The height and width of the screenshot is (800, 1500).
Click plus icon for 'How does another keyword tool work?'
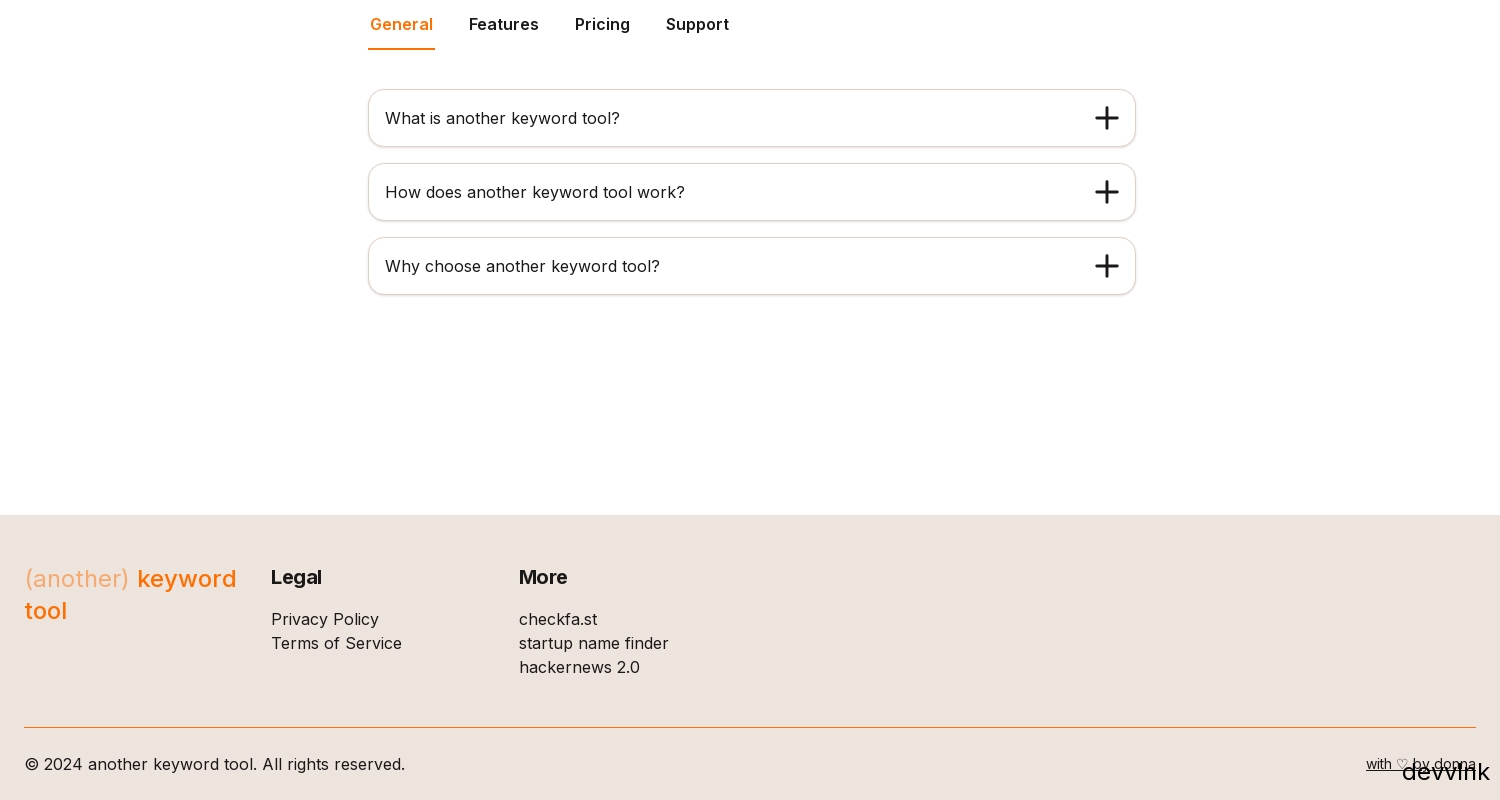[x=1106, y=192]
